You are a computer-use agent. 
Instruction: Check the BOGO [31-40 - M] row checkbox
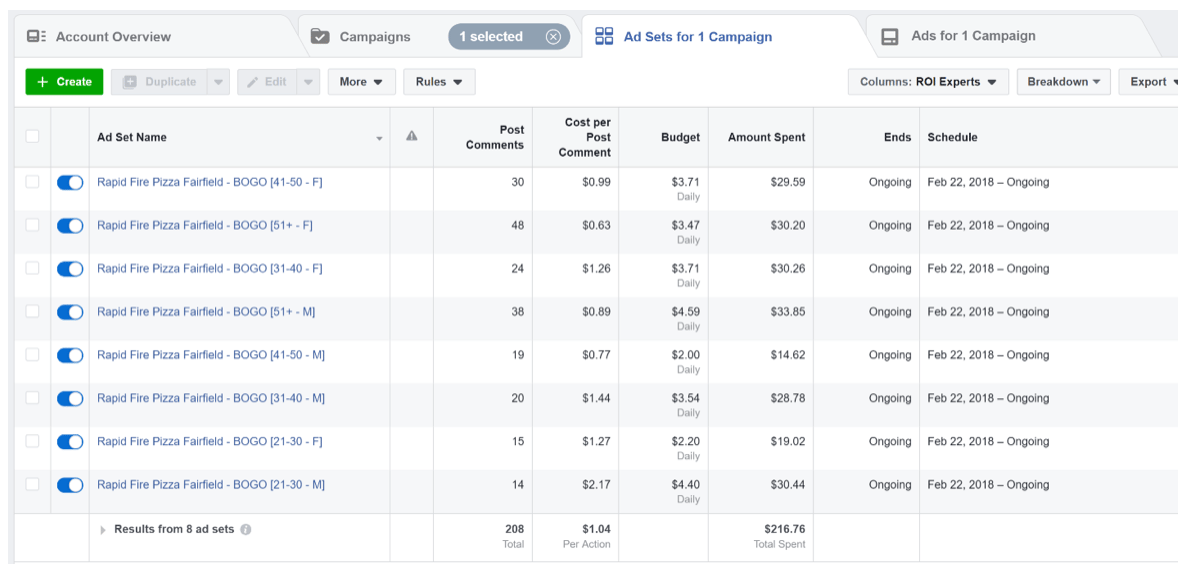click(x=32, y=398)
